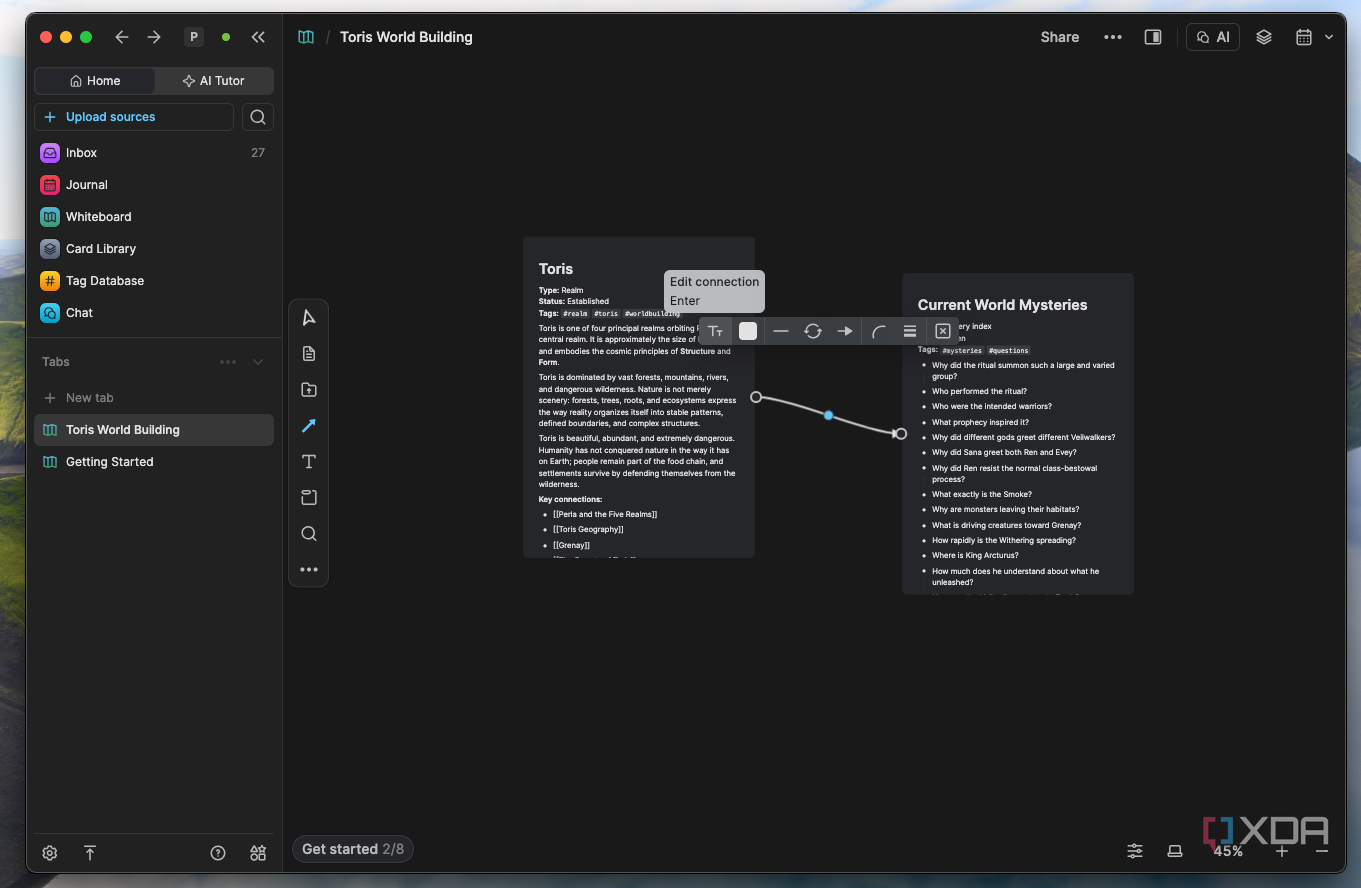
Task: Expand the calendar dropdown chevron
Action: tap(1329, 37)
